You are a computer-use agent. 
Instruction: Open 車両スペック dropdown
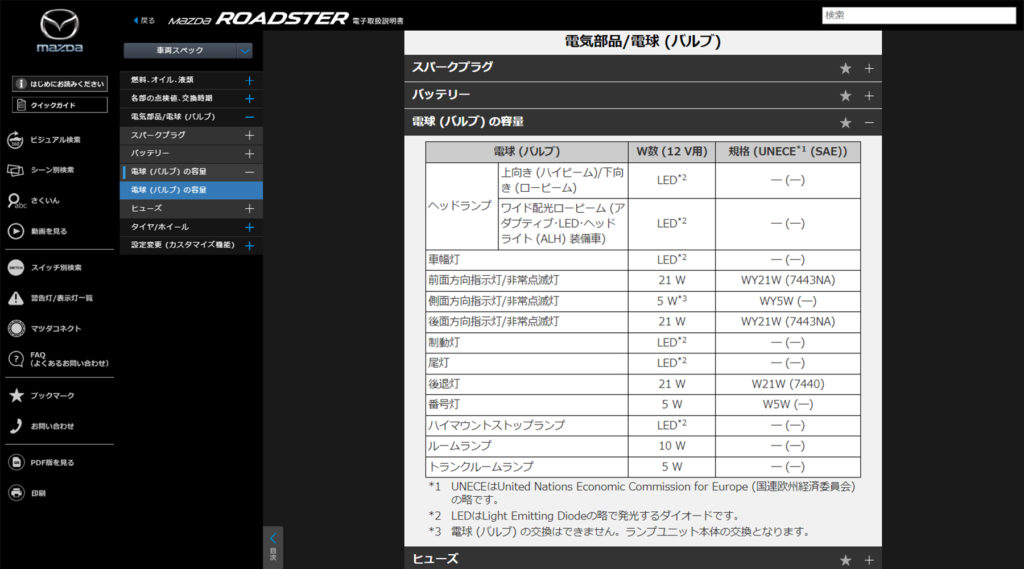[188, 50]
